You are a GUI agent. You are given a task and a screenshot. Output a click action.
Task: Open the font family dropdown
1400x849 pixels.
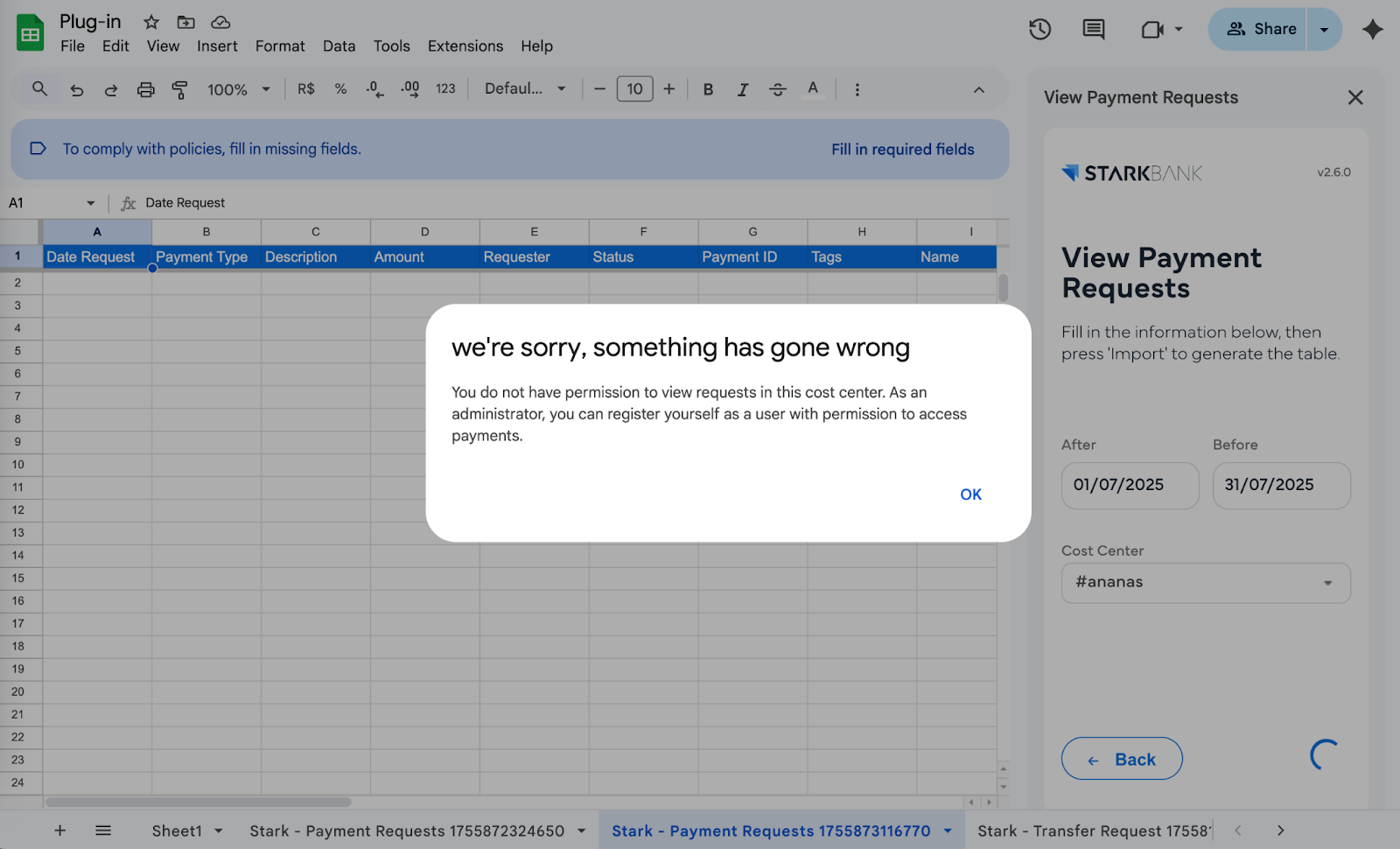point(525,89)
